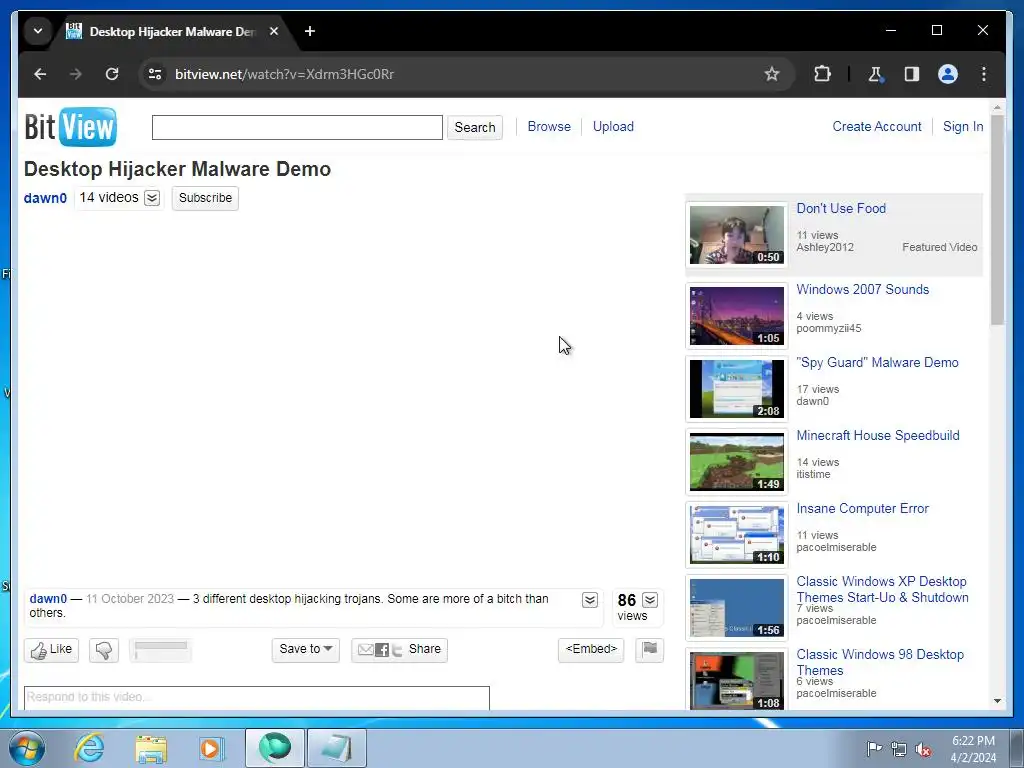Open the Minecraft House Speedbuild link

878,436
